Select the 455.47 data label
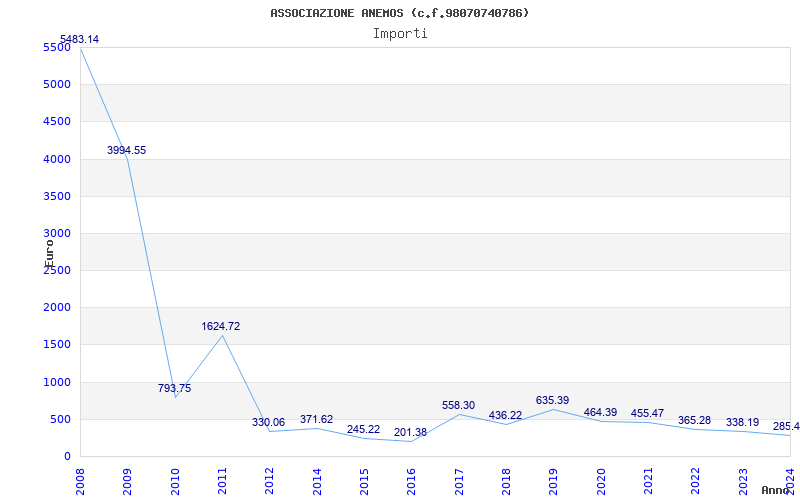 647,413
